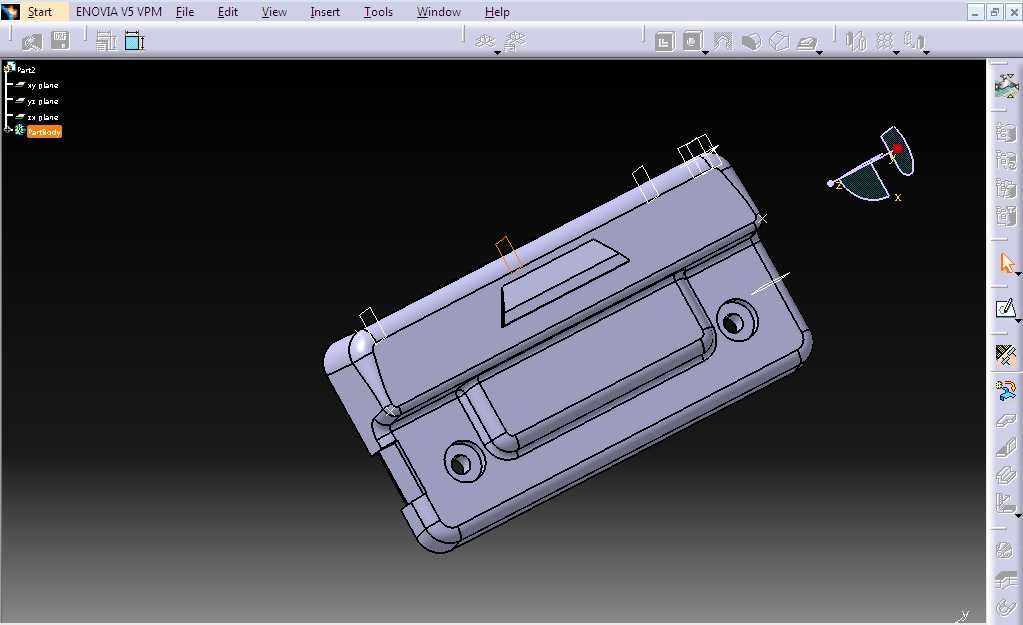Open the File menu
This screenshot has height=625, width=1023.
click(185, 12)
